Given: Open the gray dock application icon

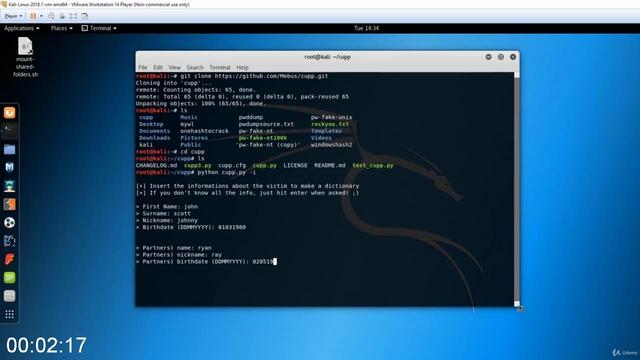Looking at the screenshot, I should [x=9, y=296].
